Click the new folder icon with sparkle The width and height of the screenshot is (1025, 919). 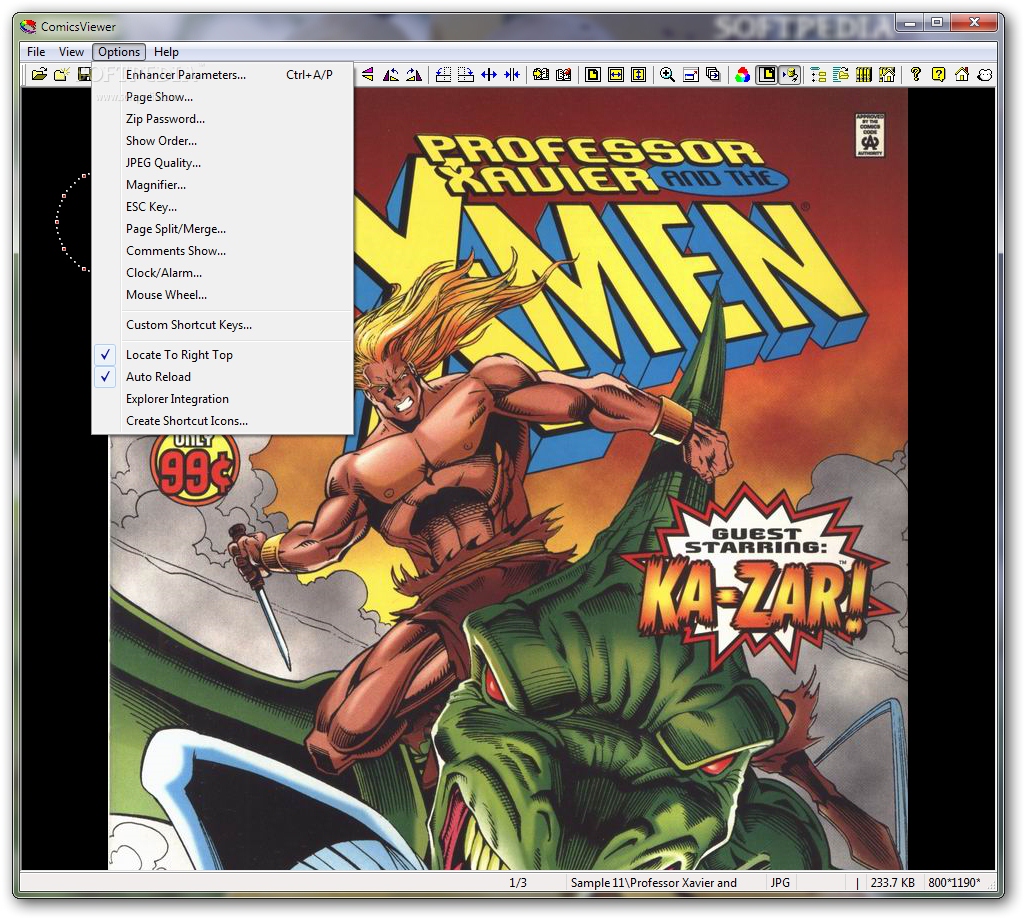coord(61,75)
